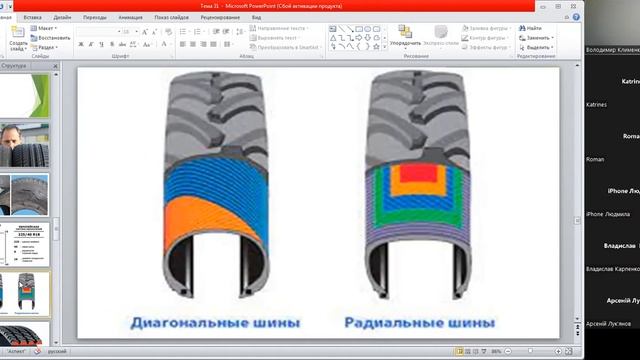Toggle text shadow formatting
This screenshot has height=360, width=640.
tap(112, 44)
